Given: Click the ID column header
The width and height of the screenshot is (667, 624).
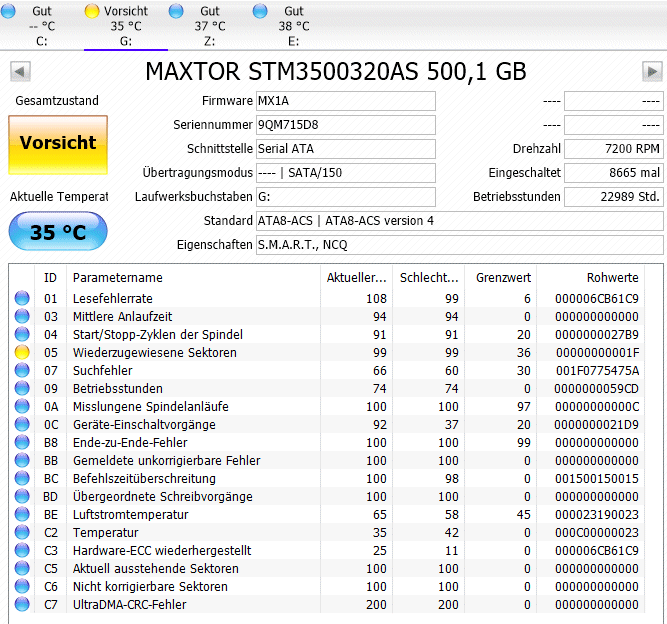Looking at the screenshot, I should click(x=50, y=277).
